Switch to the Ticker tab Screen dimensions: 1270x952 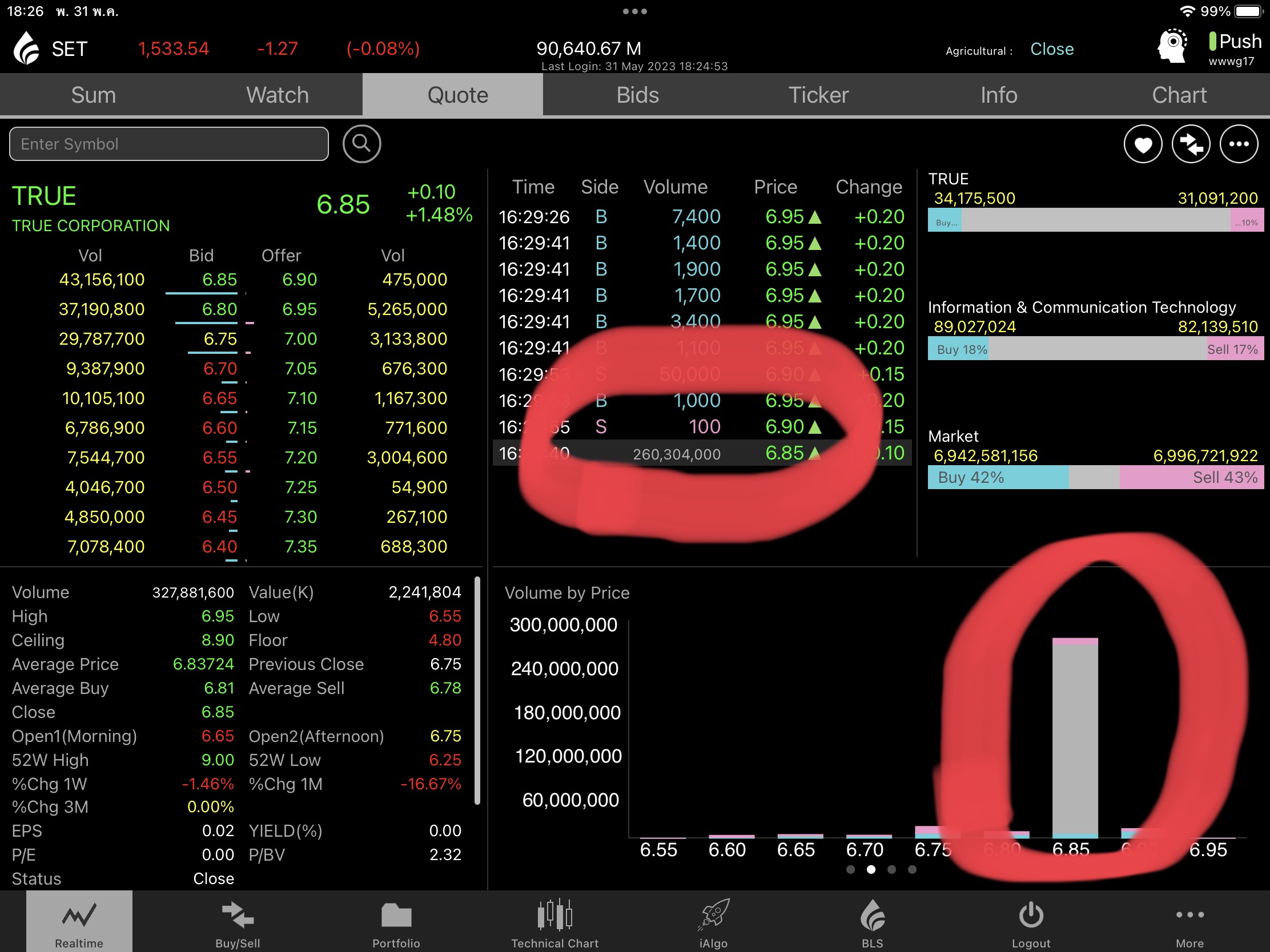pos(818,95)
